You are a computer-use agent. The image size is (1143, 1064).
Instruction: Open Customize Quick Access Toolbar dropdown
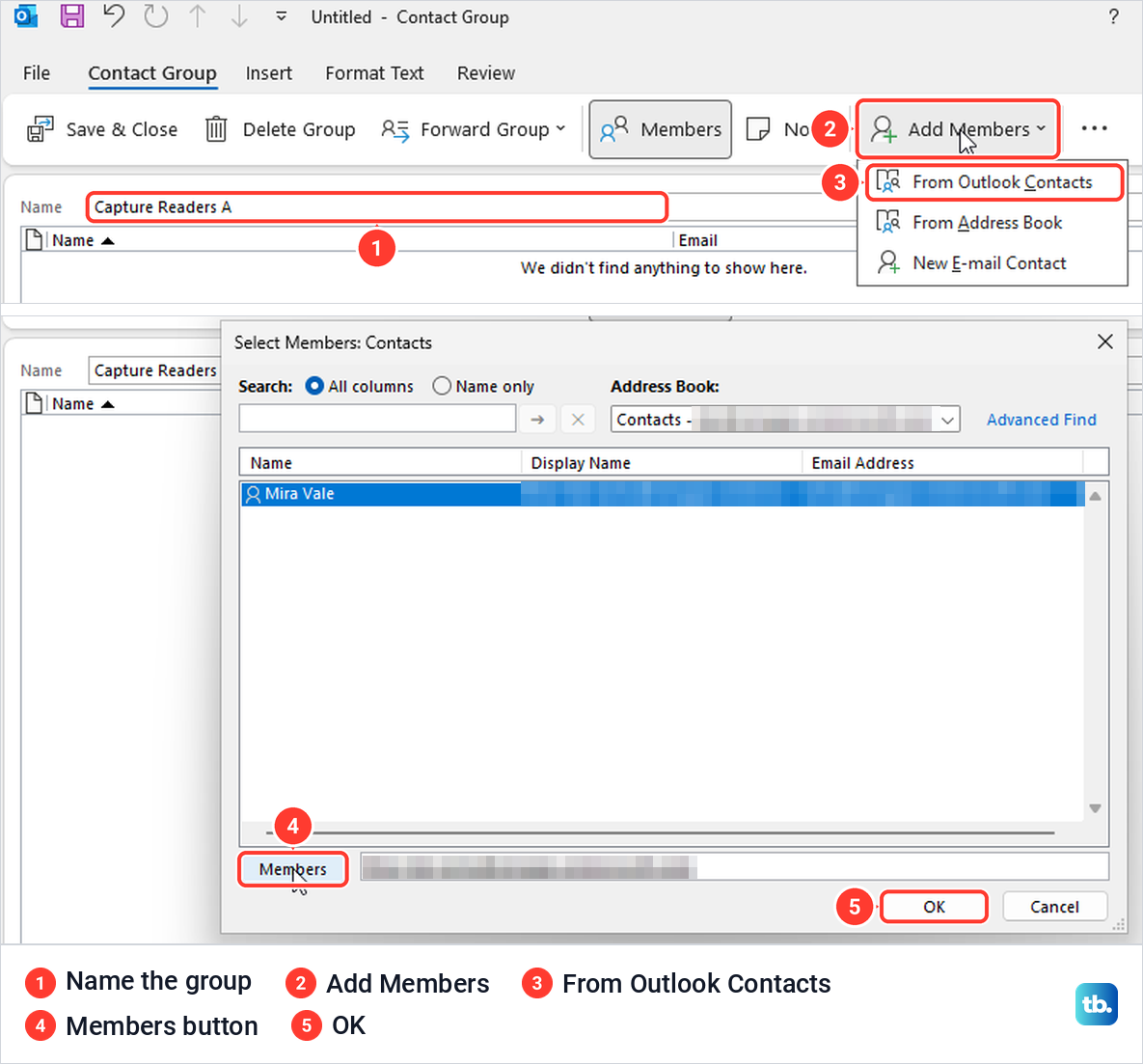point(282,16)
